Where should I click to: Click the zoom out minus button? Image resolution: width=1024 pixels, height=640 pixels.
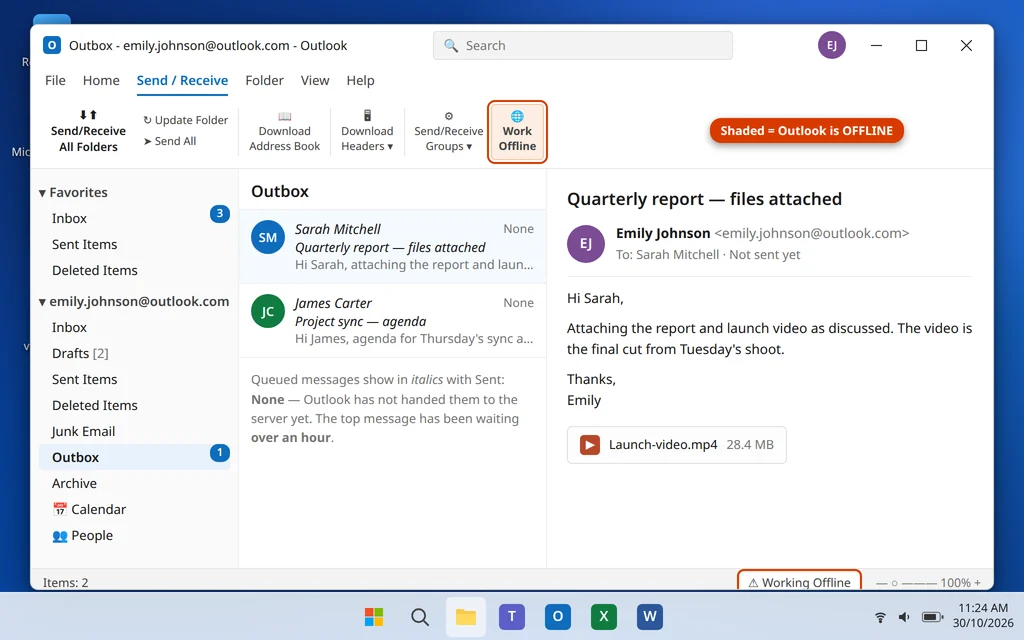[880, 583]
